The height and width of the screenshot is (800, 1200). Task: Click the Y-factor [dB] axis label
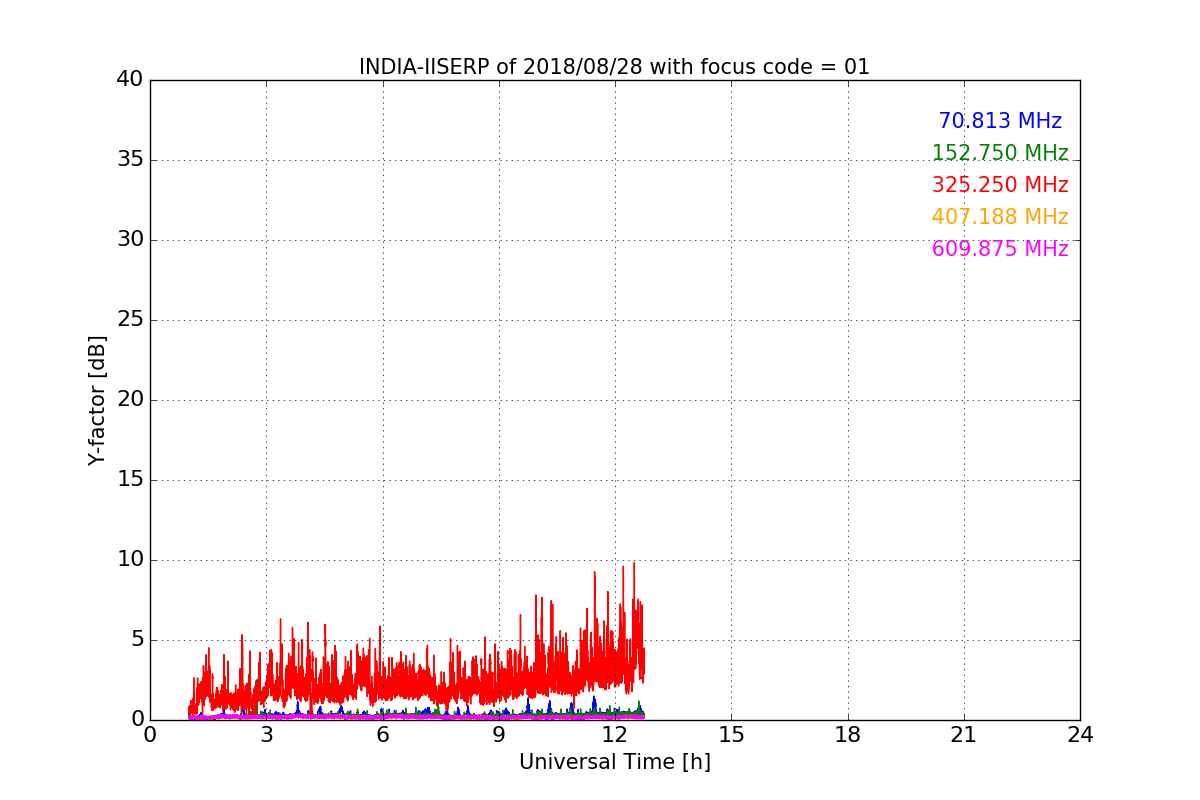pyautogui.click(x=97, y=400)
